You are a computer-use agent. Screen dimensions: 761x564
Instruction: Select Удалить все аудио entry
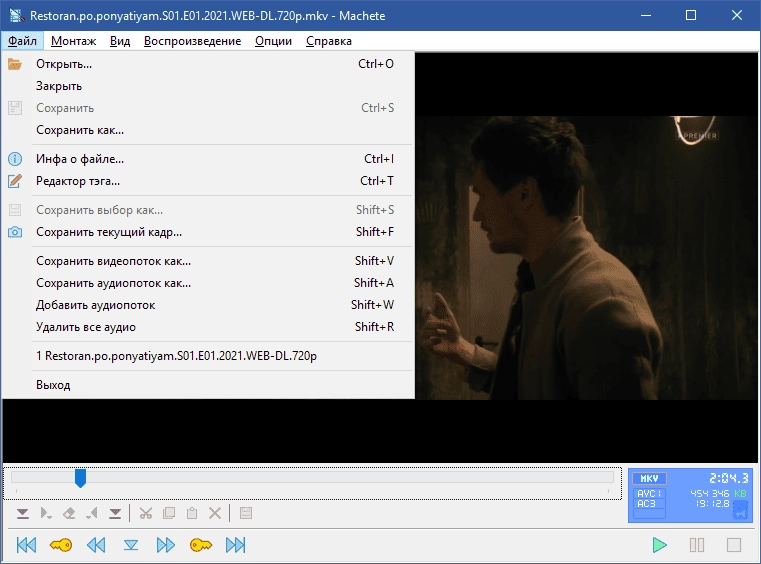point(208,327)
